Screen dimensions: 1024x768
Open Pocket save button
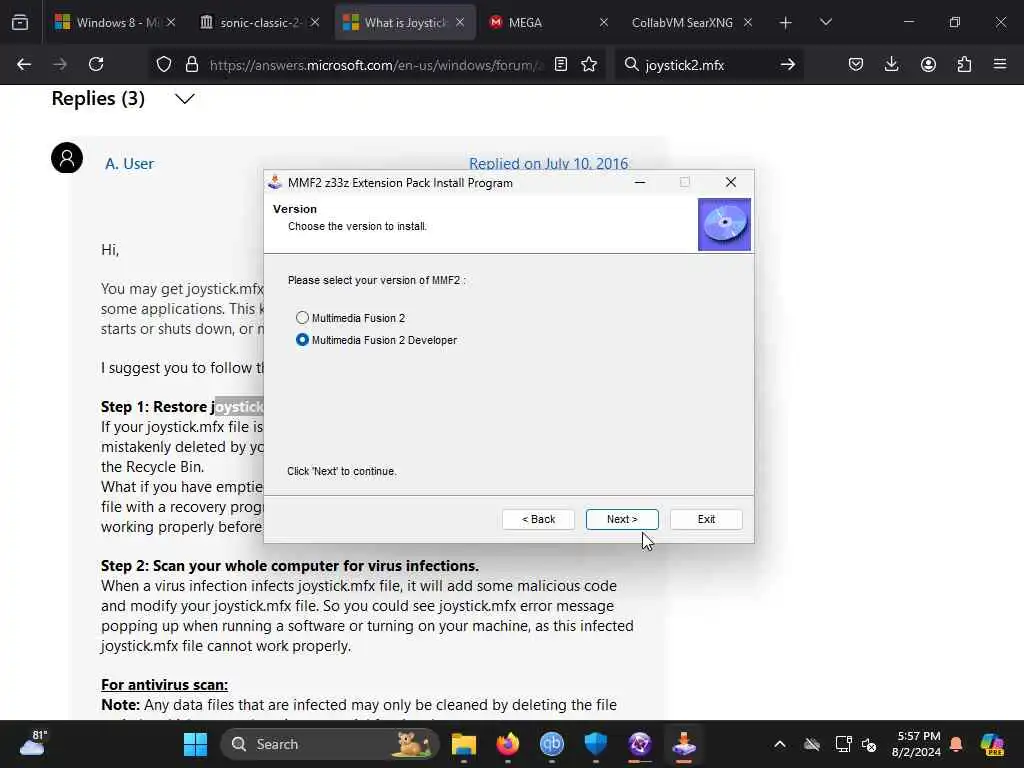pos(856,64)
